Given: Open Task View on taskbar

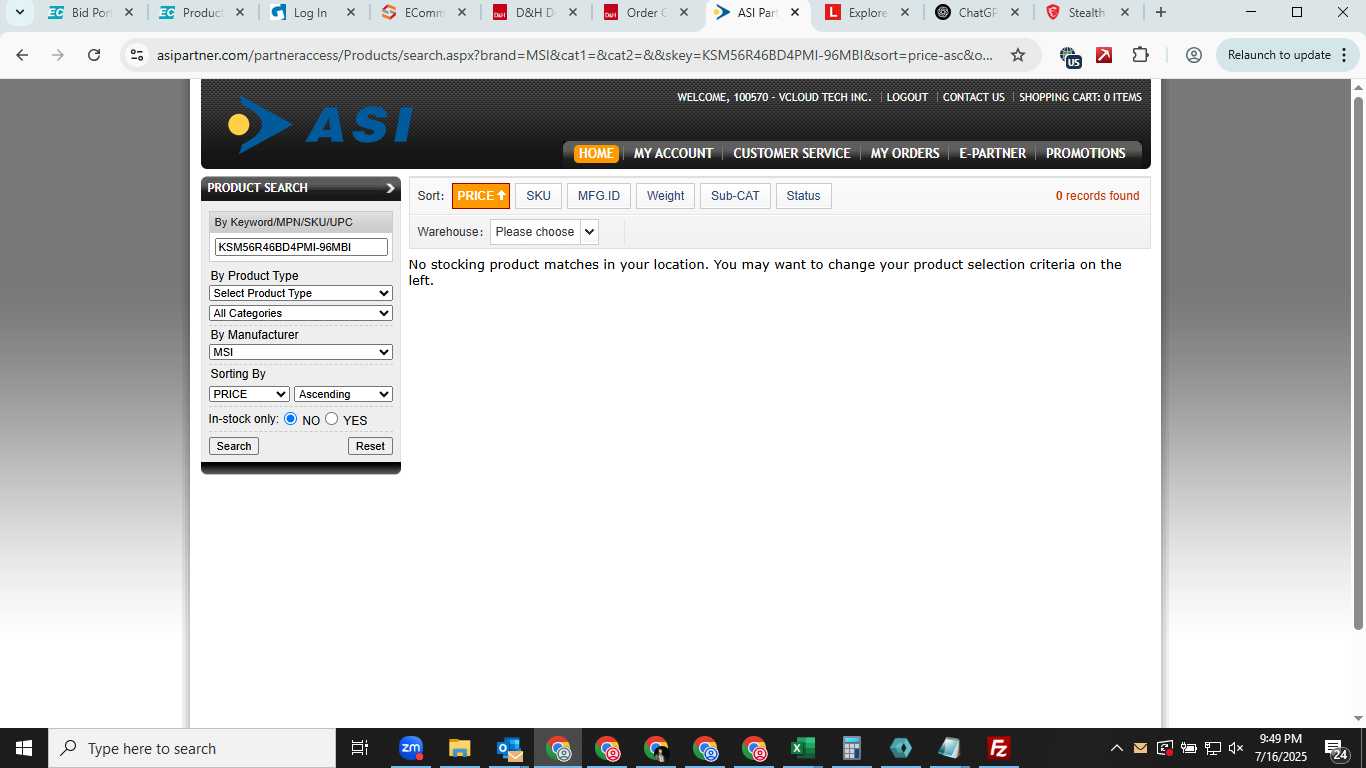Looking at the screenshot, I should point(360,748).
